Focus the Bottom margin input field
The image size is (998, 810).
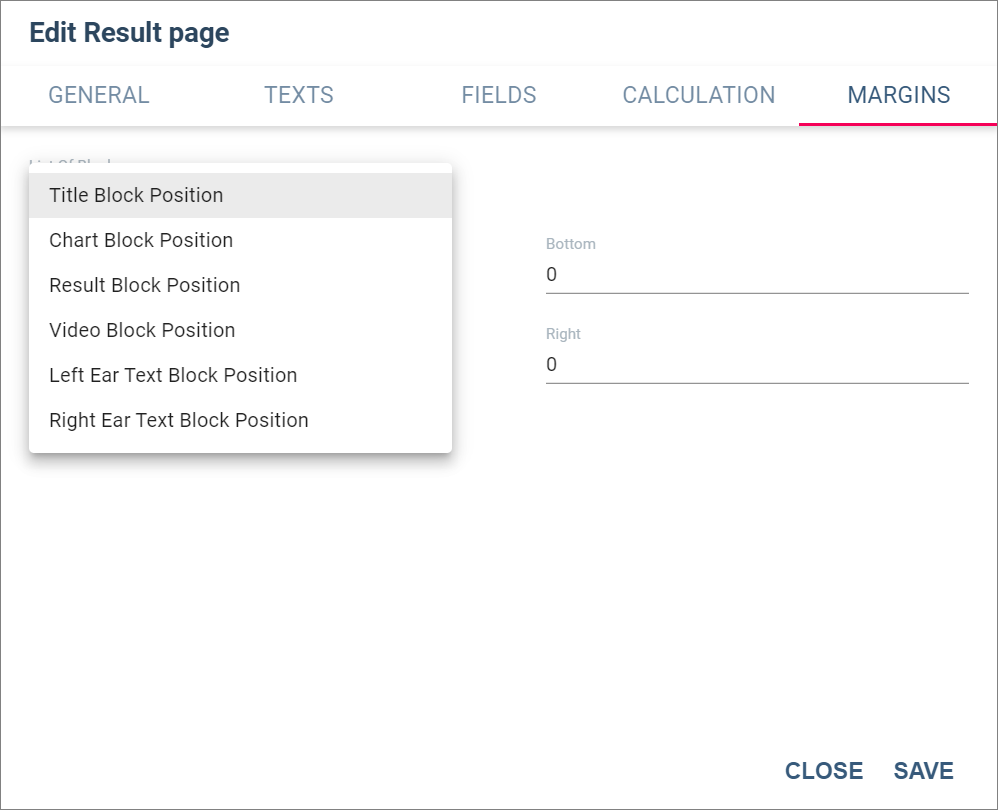point(757,275)
